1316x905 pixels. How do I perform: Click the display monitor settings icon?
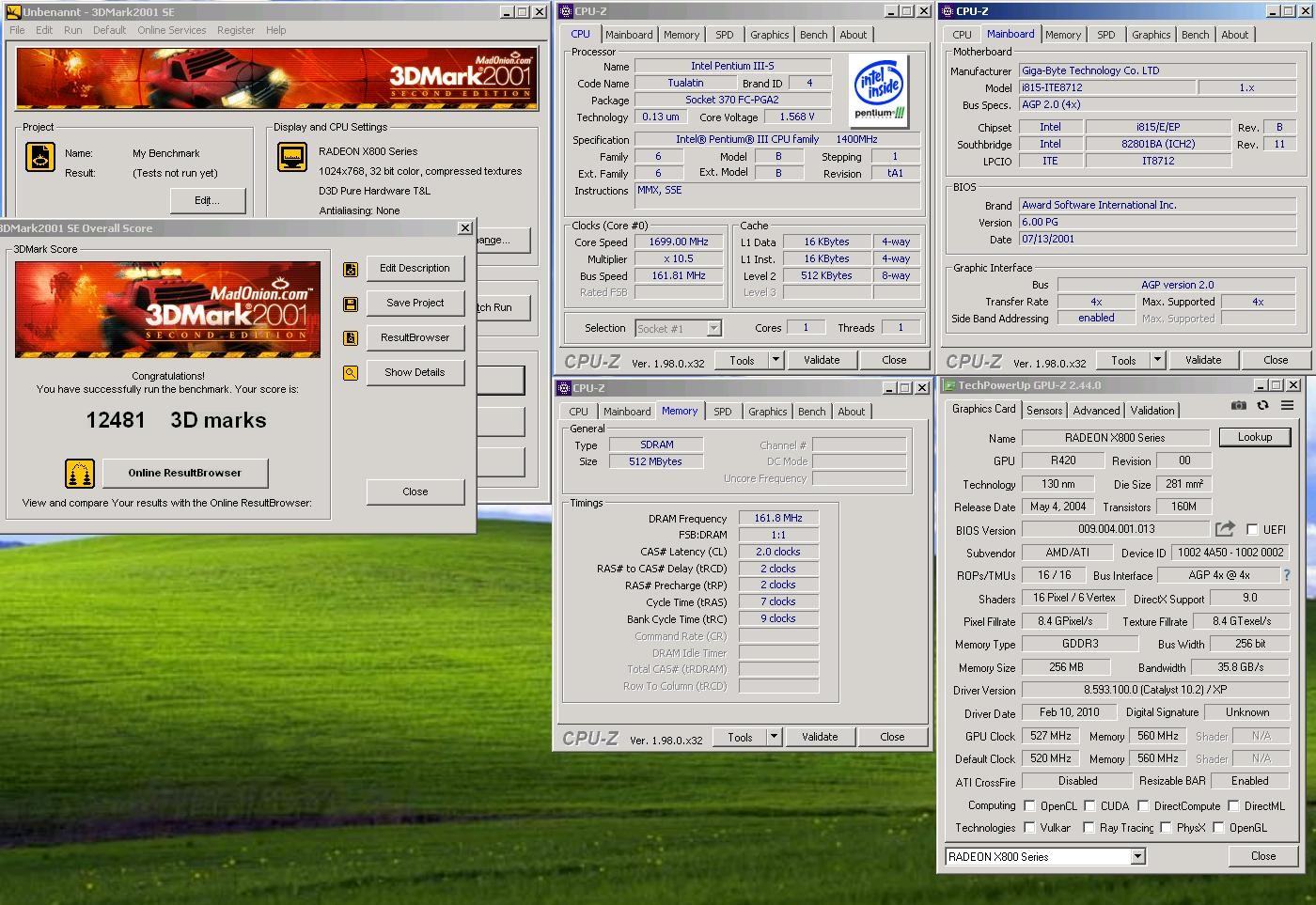(292, 157)
